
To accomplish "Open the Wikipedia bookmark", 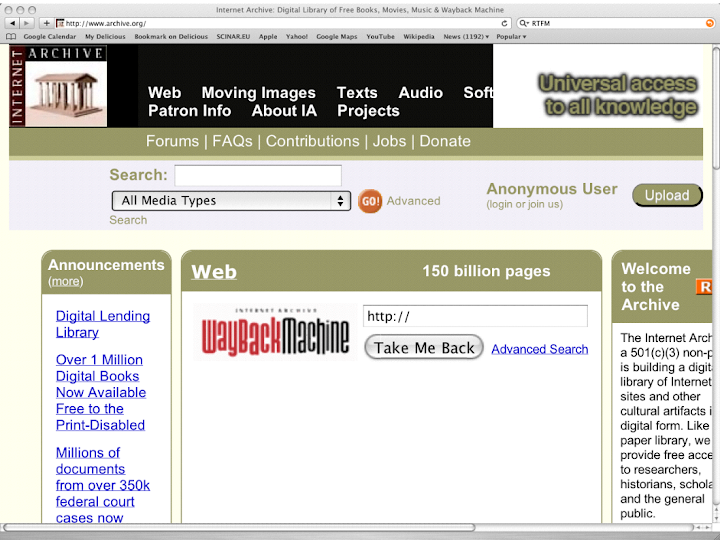I will point(419,36).
